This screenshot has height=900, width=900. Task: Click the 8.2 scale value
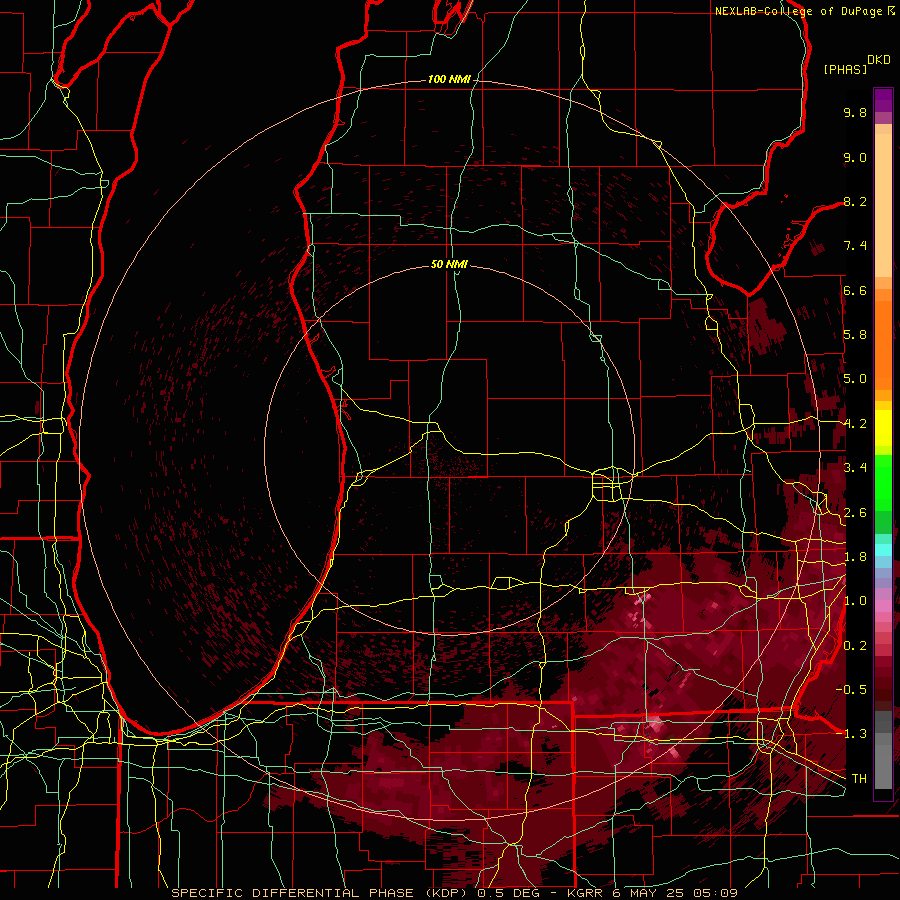(x=855, y=201)
